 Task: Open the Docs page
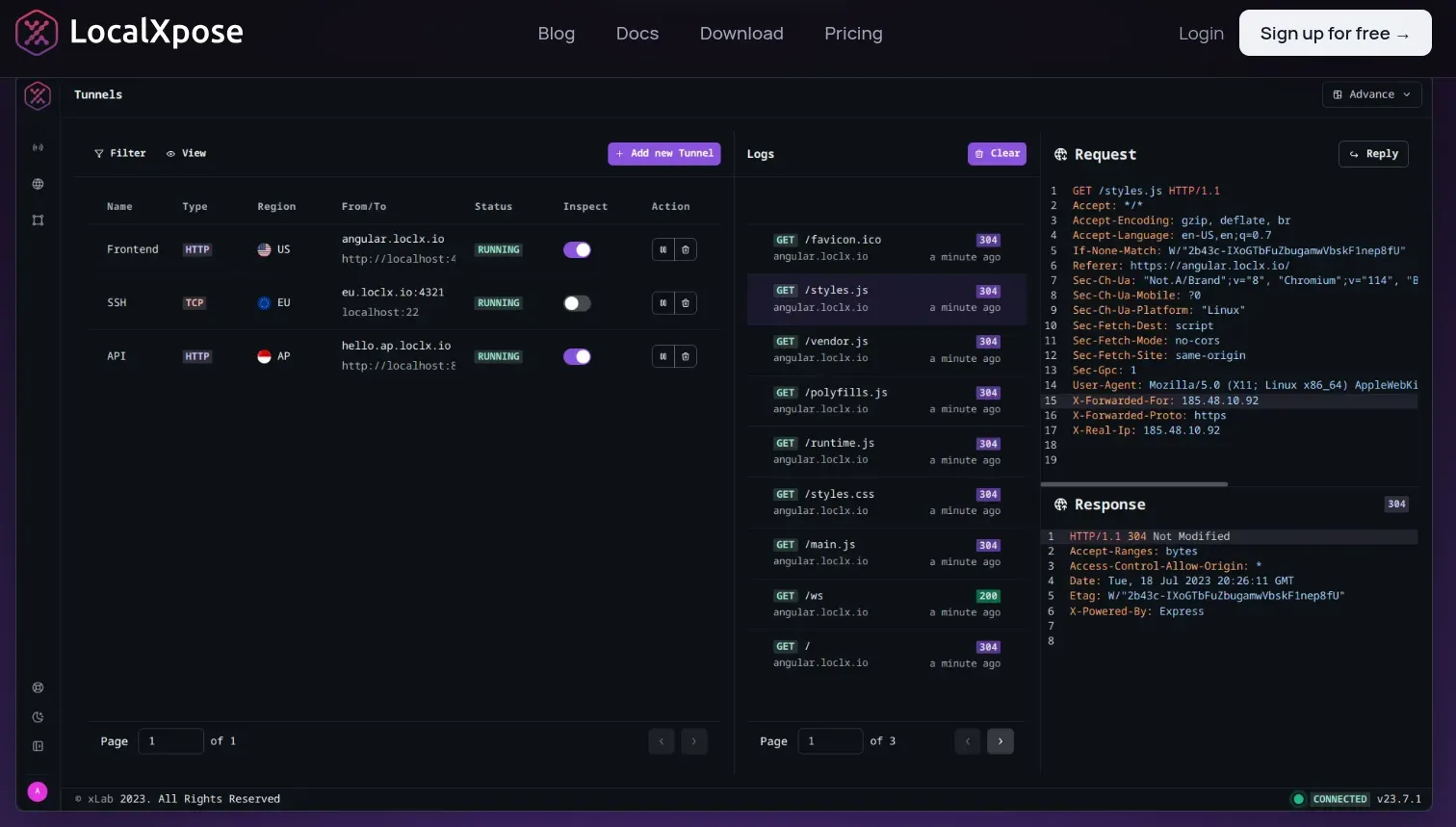637,33
